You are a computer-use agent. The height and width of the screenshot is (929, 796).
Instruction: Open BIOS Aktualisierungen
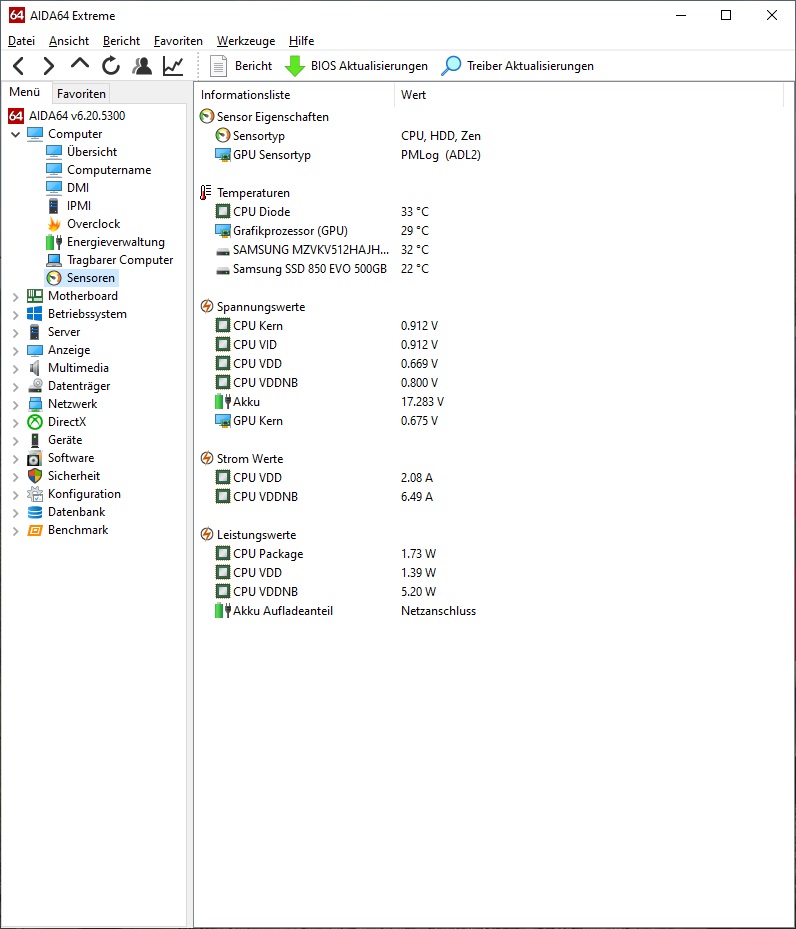357,66
